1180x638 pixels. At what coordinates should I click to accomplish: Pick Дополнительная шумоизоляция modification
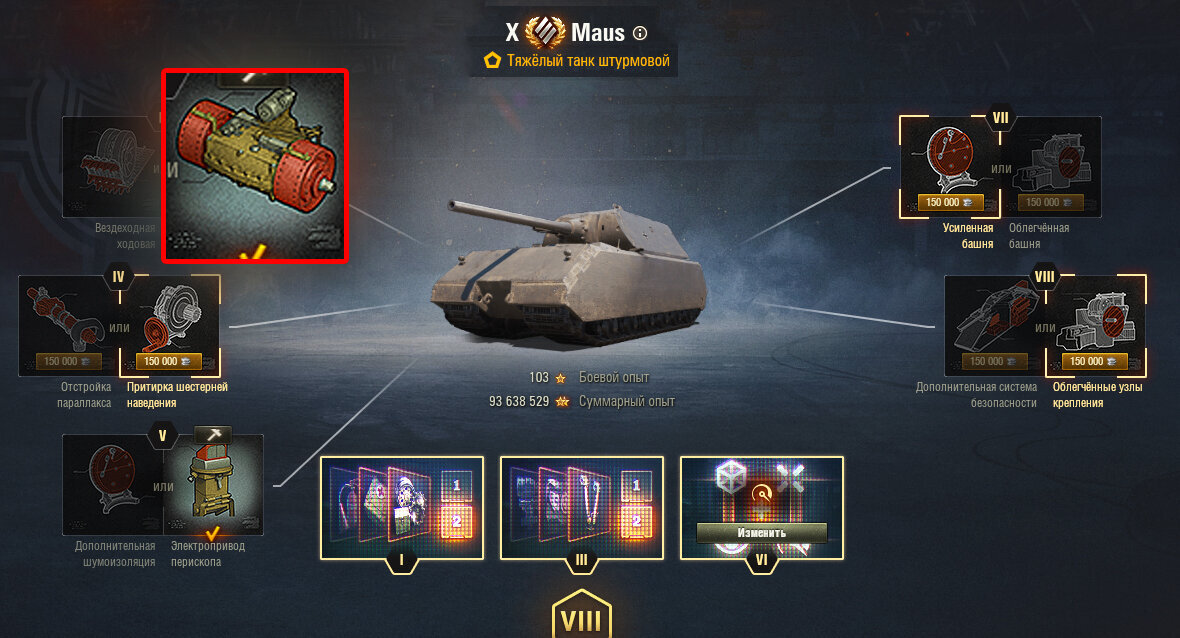point(113,485)
